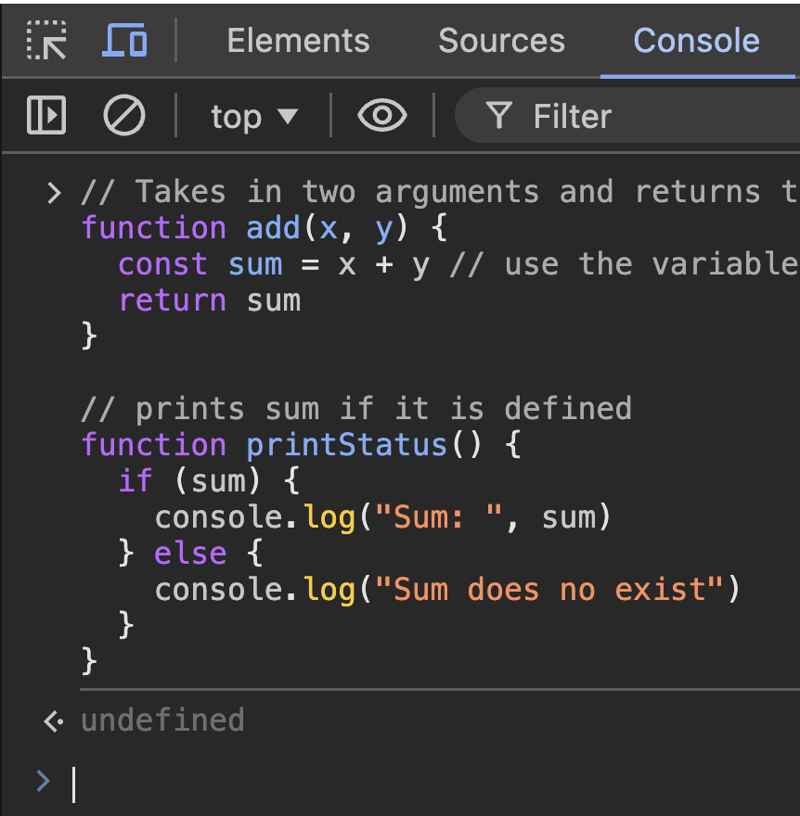The width and height of the screenshot is (800, 816).
Task: Click the "const sum = x + y" line
Action: 274,264
